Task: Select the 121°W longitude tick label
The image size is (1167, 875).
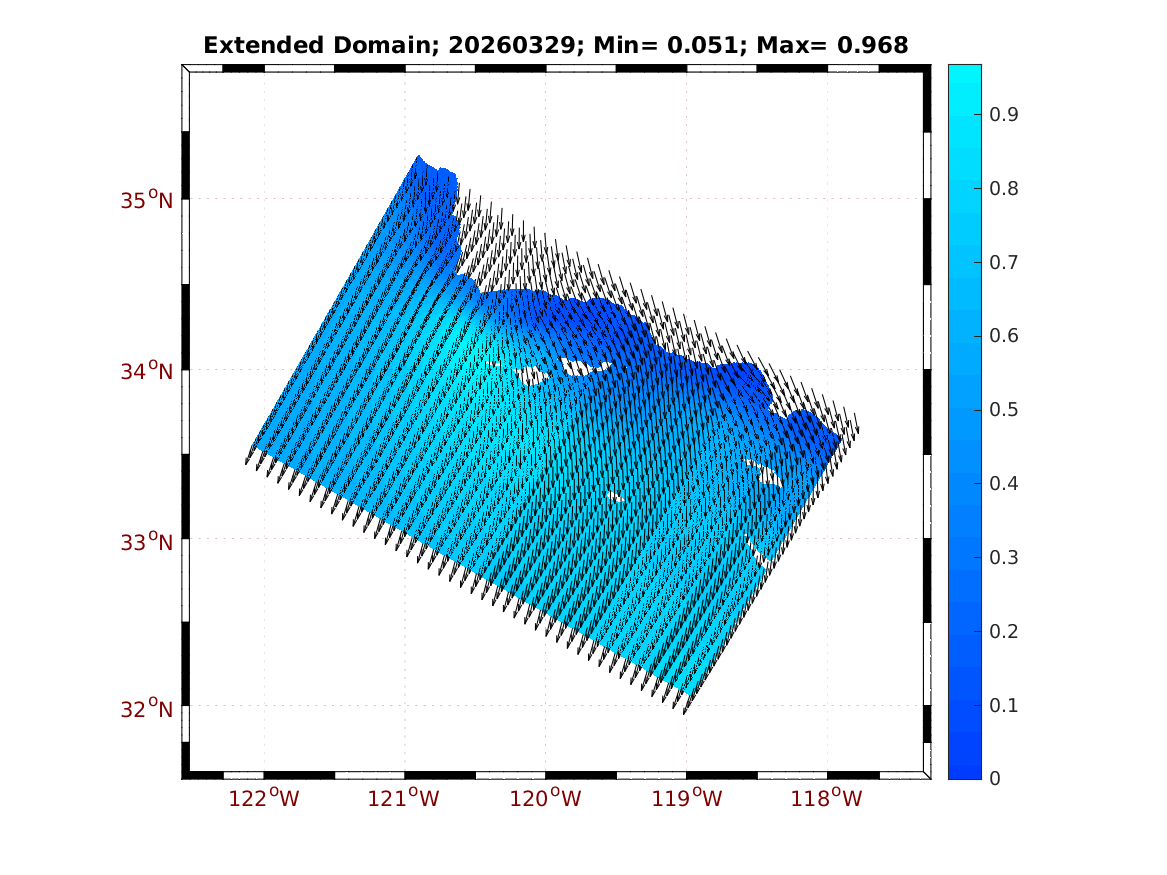Action: coord(405,798)
